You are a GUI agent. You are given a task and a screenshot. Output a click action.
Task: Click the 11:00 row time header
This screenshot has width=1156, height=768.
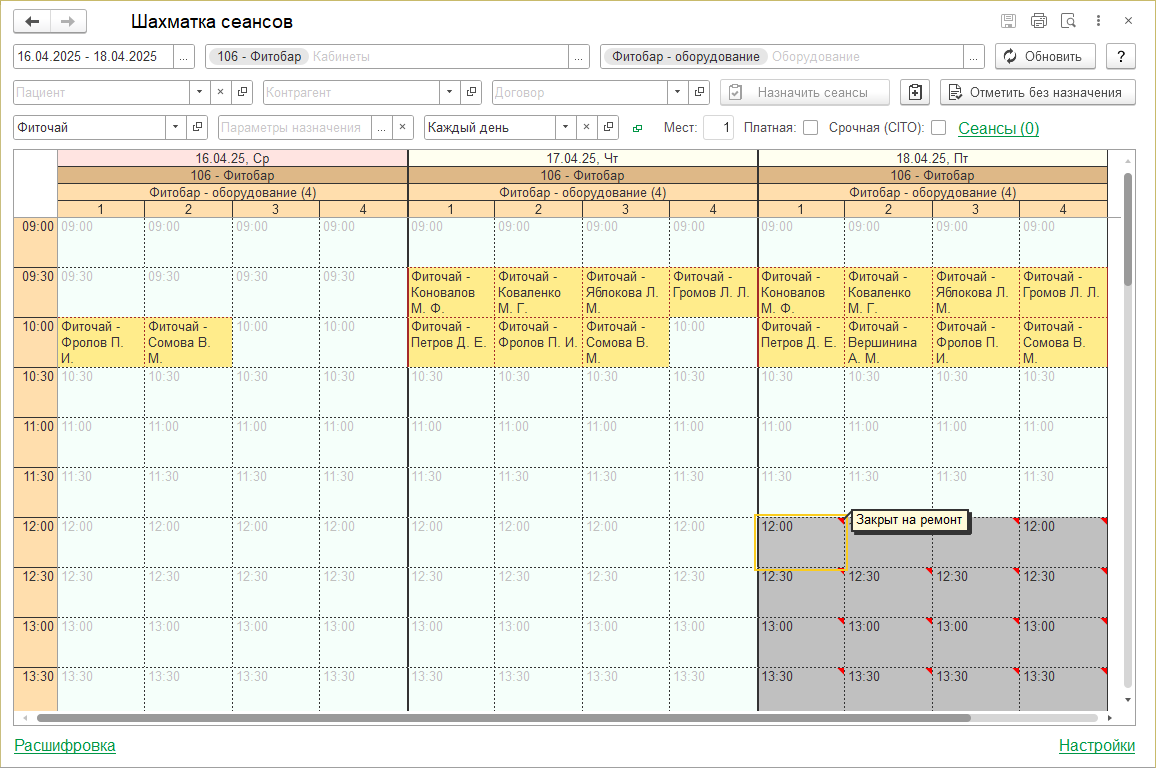tap(35, 442)
